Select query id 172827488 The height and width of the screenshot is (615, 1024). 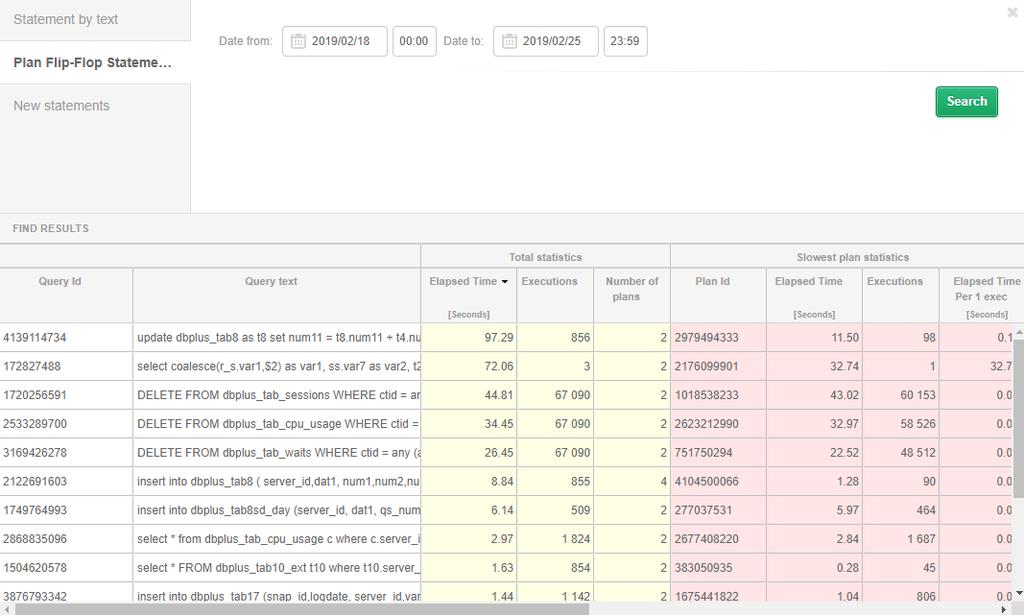(32, 366)
